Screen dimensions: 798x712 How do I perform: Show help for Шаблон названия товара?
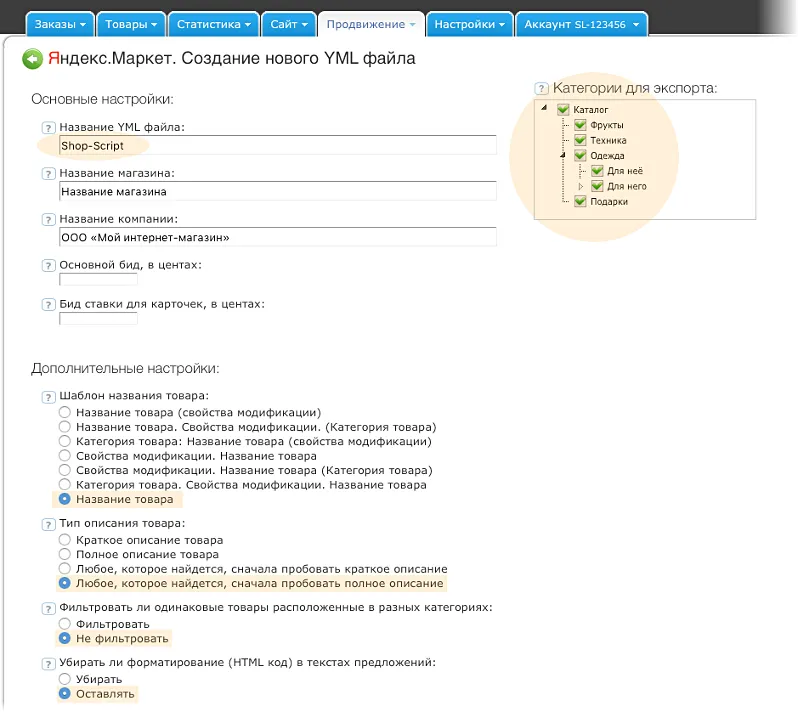(48, 397)
